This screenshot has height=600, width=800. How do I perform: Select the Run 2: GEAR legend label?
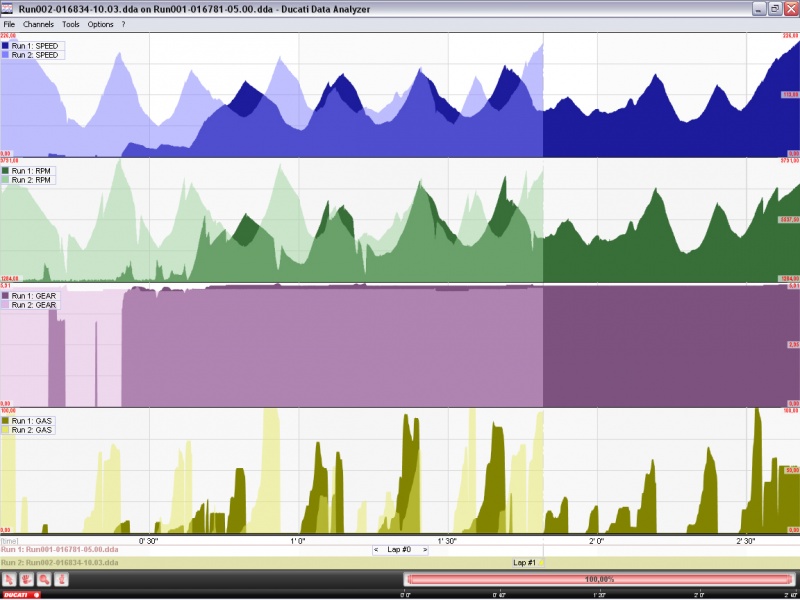(33, 305)
